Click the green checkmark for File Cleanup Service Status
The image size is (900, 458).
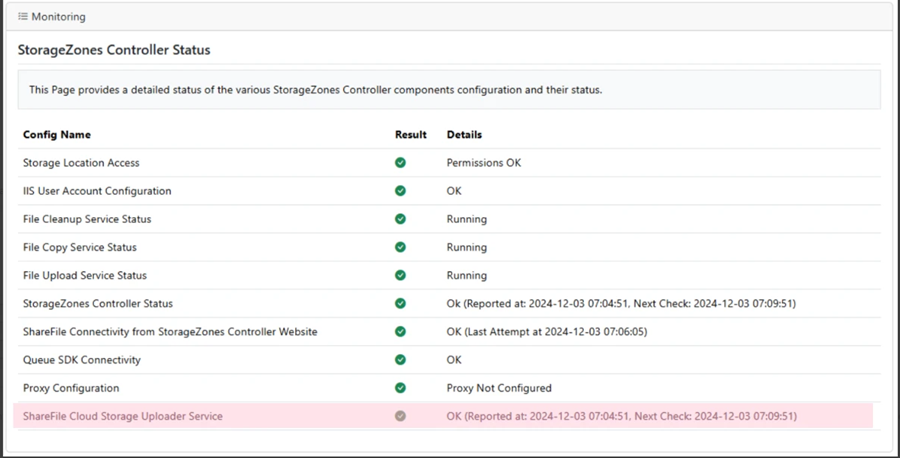pos(400,219)
